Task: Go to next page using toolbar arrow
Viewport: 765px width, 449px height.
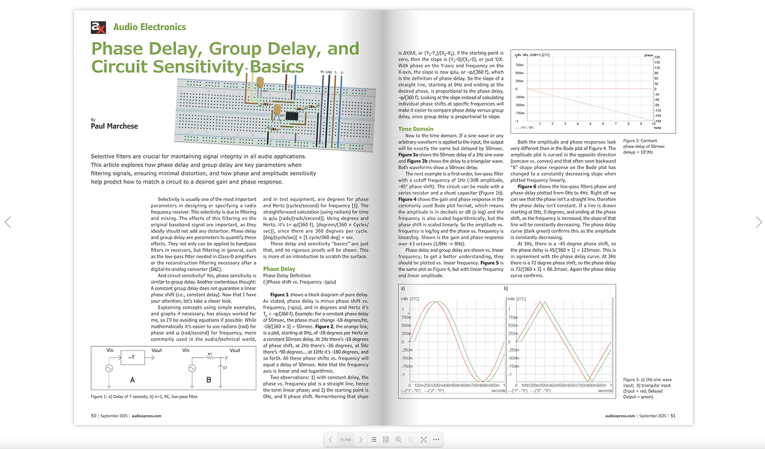Action: (x=361, y=439)
